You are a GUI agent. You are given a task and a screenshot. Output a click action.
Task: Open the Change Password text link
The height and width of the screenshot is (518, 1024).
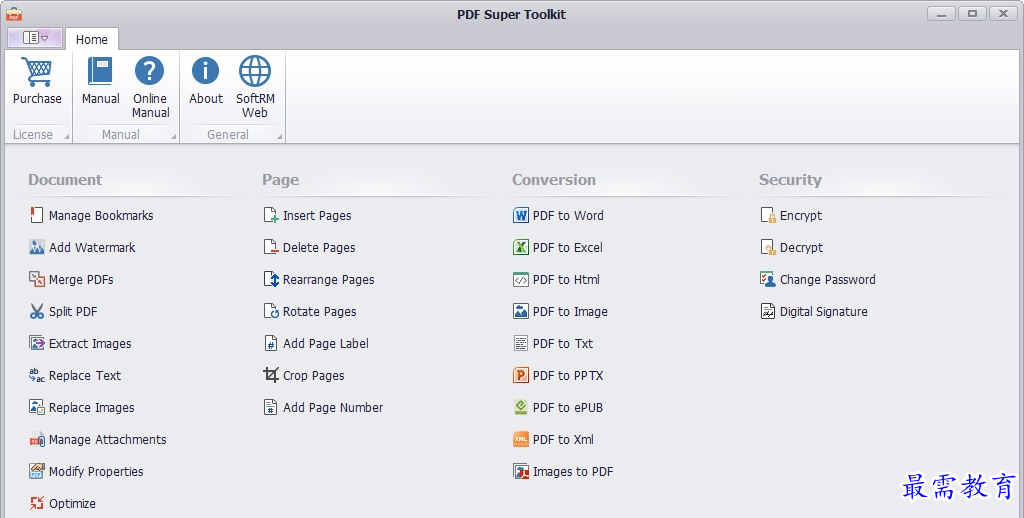tap(827, 280)
